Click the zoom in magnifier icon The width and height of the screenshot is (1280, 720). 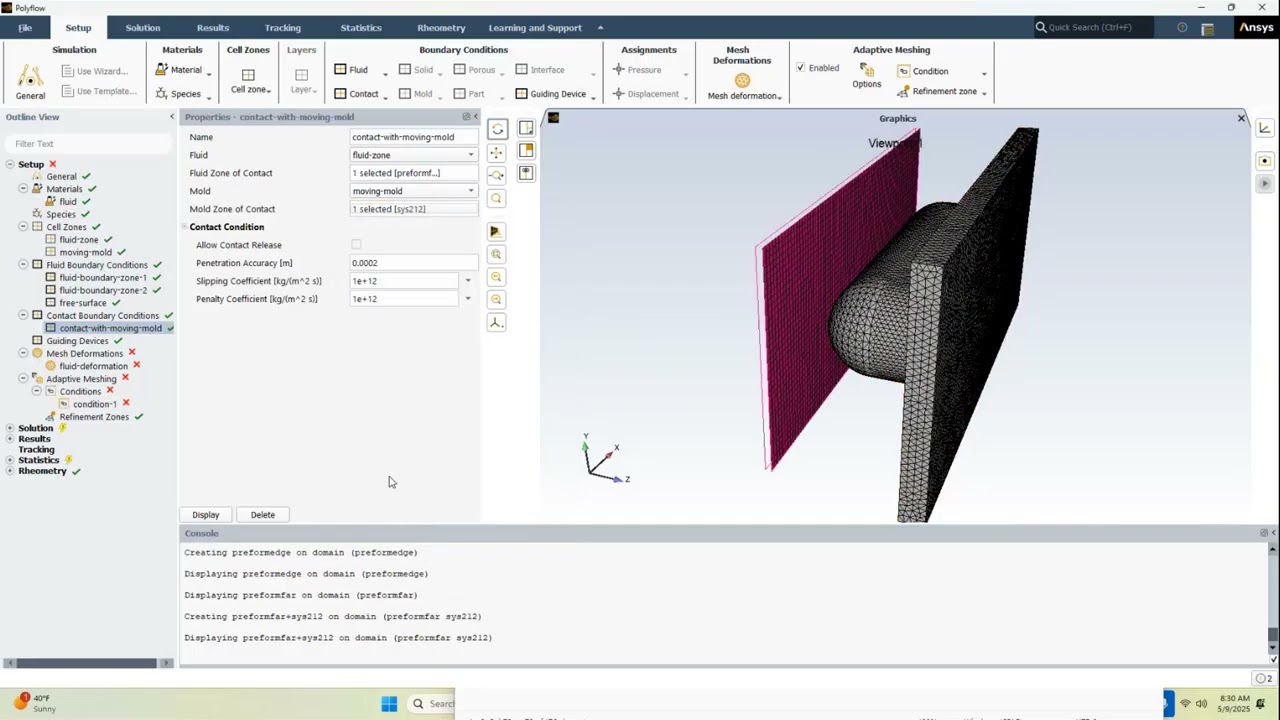pos(495,277)
